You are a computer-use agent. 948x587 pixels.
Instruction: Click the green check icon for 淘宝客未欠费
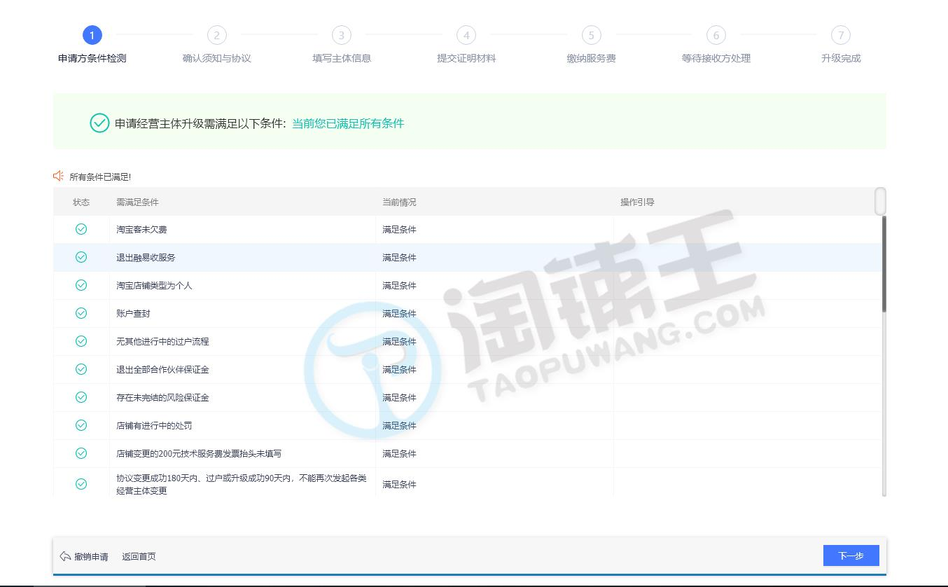point(81,229)
